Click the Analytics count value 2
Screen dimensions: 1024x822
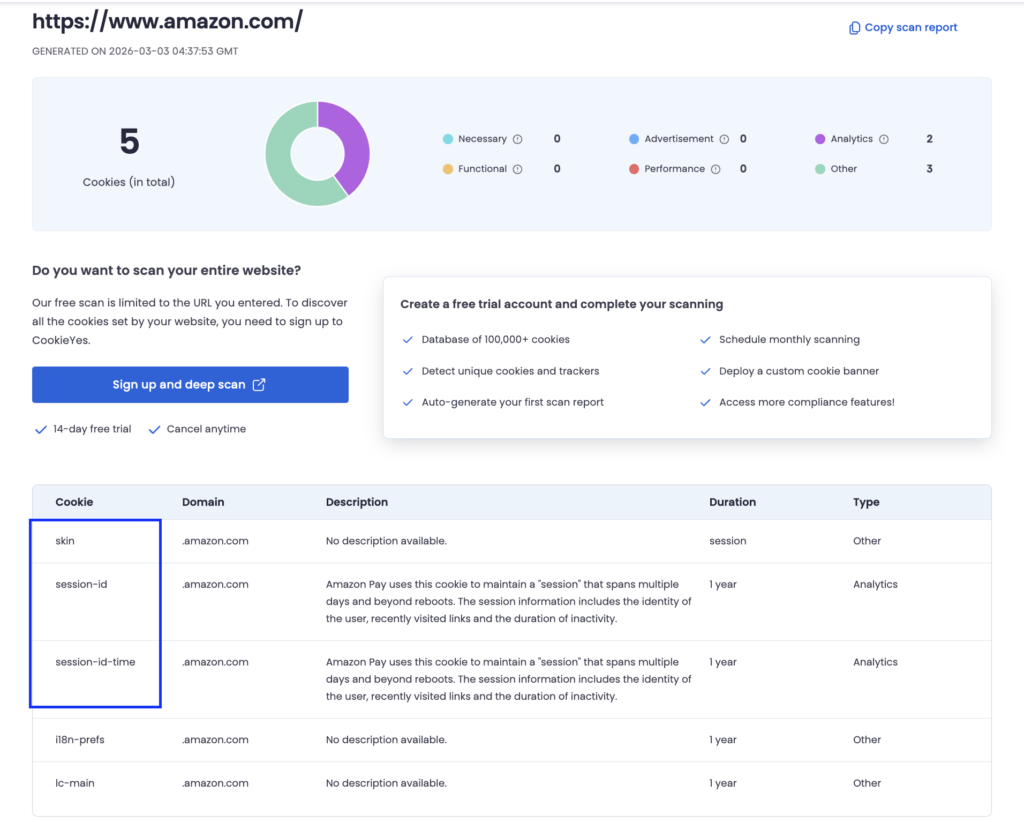(929, 139)
